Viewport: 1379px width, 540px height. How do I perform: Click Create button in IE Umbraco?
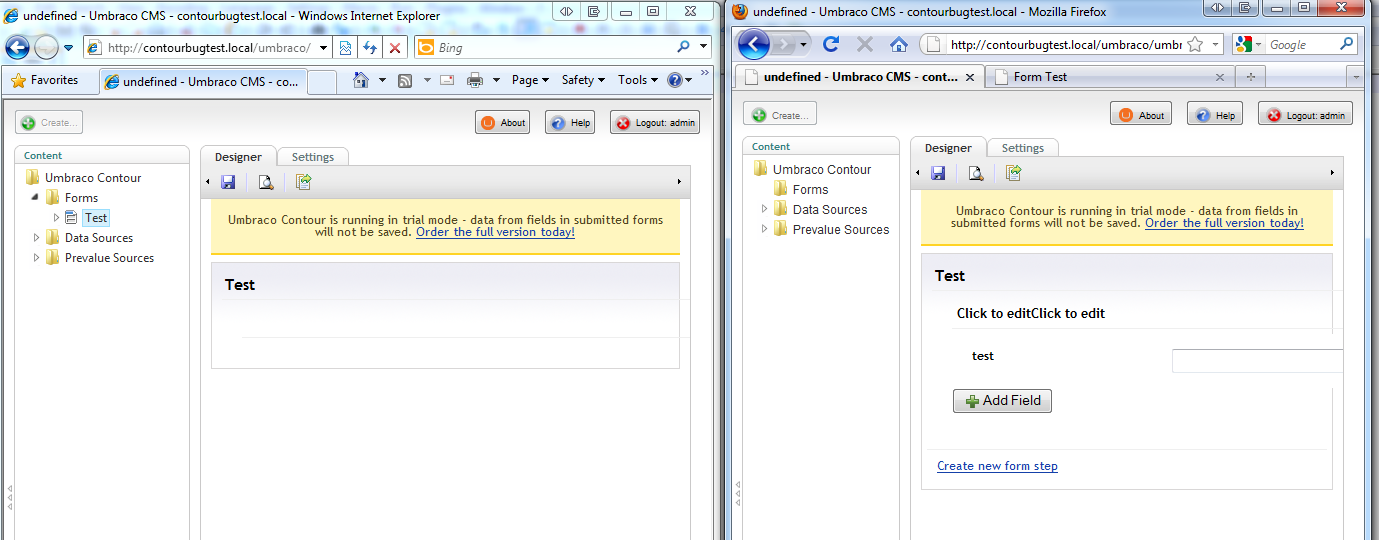(49, 123)
